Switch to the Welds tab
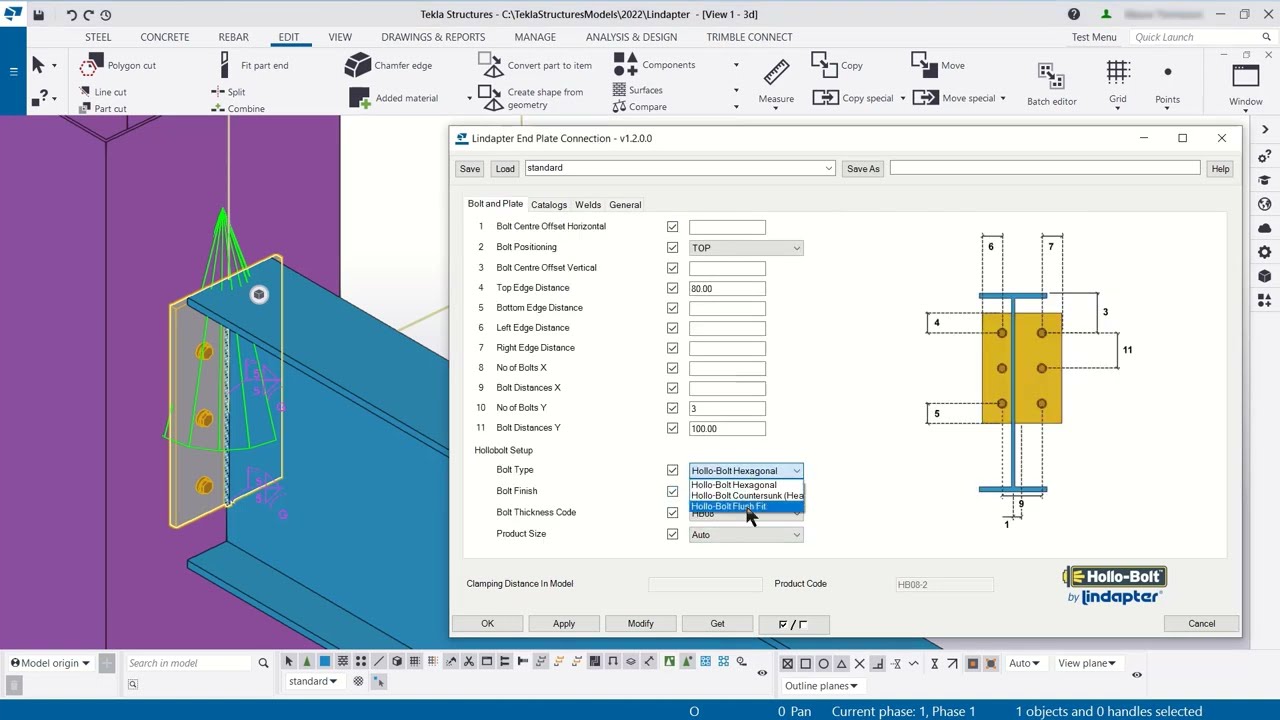1280x720 pixels. tap(588, 205)
